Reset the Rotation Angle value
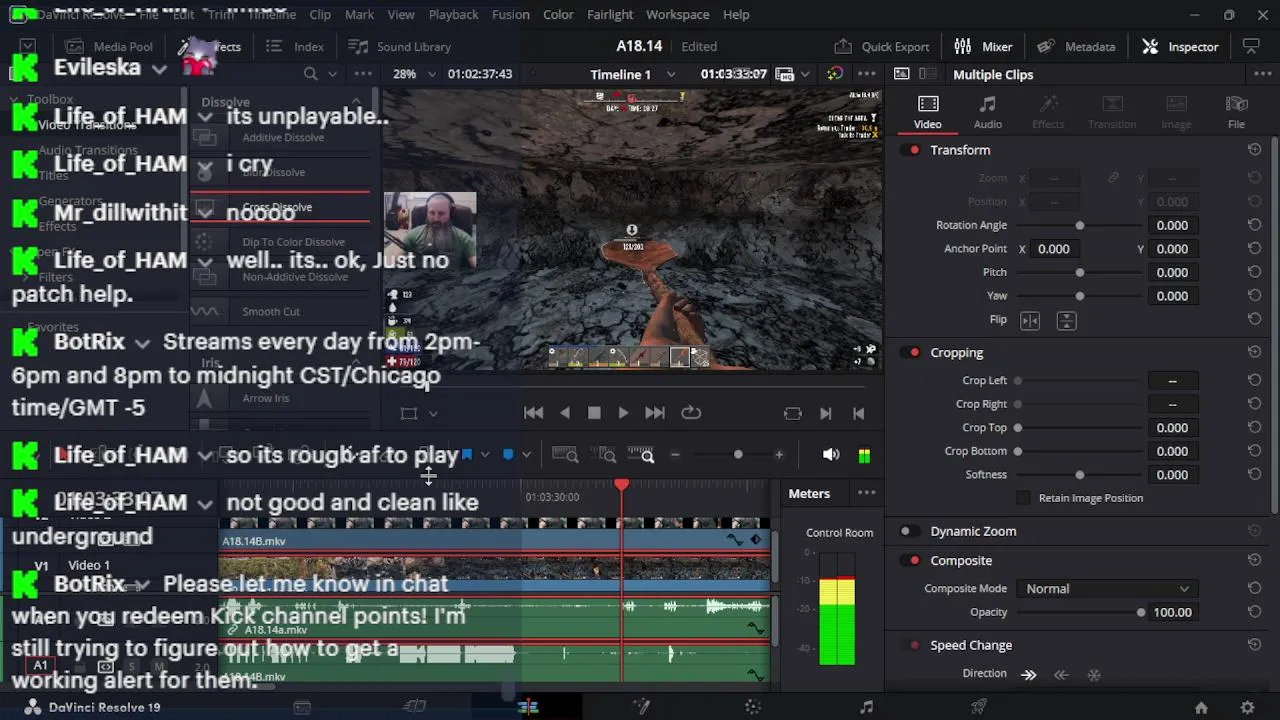The width and height of the screenshot is (1280, 720). click(x=1254, y=225)
